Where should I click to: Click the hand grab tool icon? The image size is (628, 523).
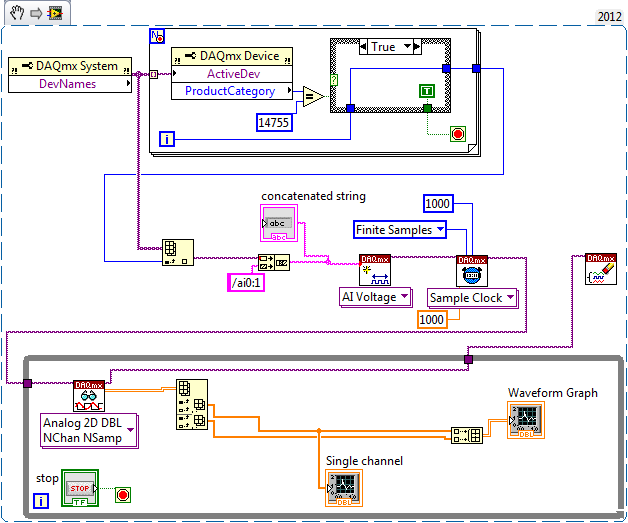point(17,13)
